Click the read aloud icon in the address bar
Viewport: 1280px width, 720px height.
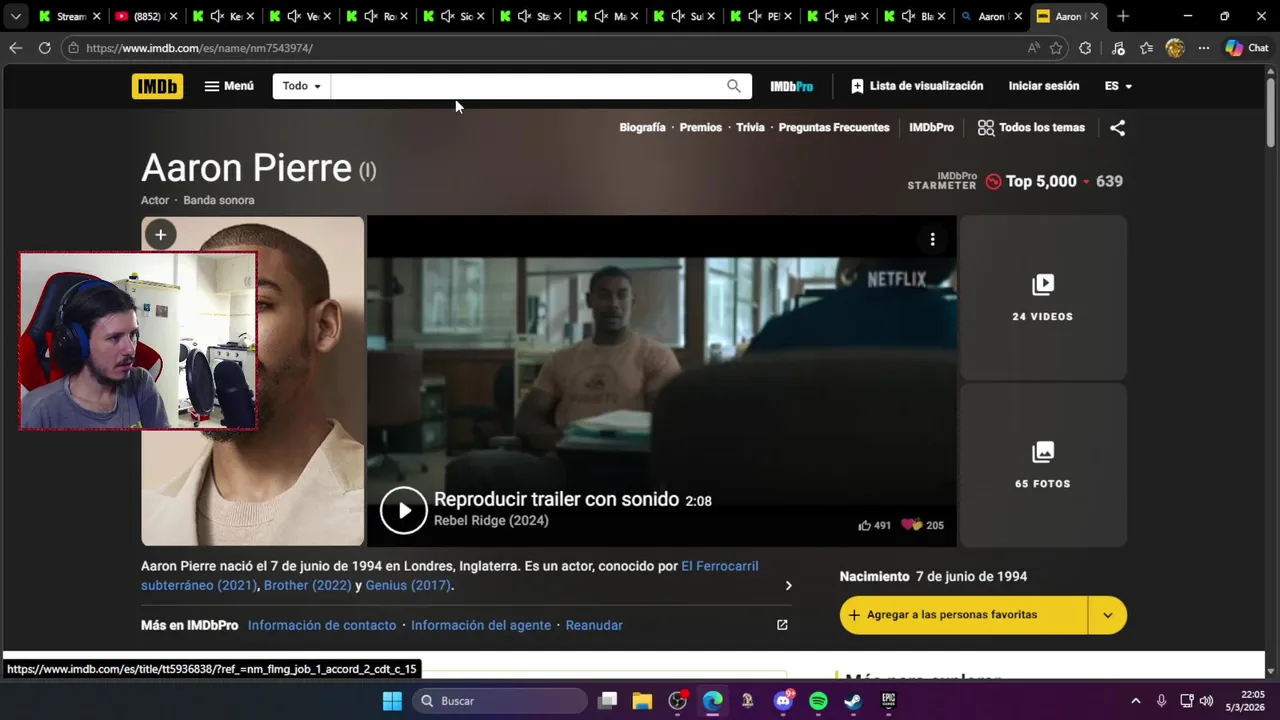1033,48
